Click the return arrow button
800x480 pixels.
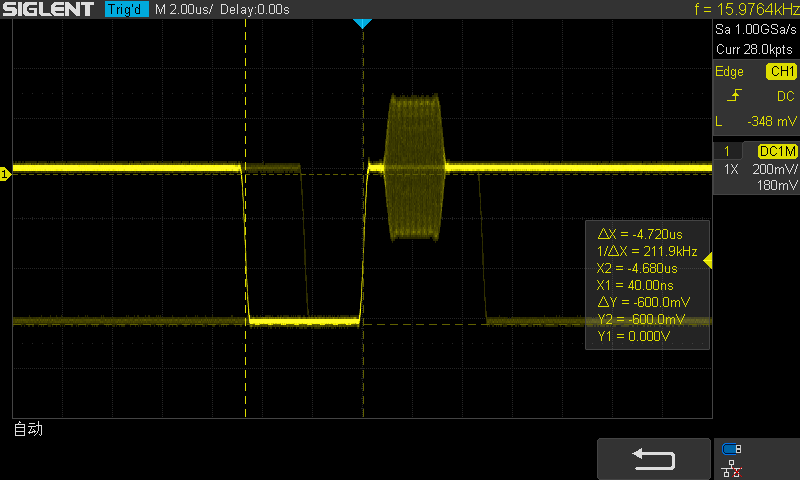pyautogui.click(x=654, y=459)
